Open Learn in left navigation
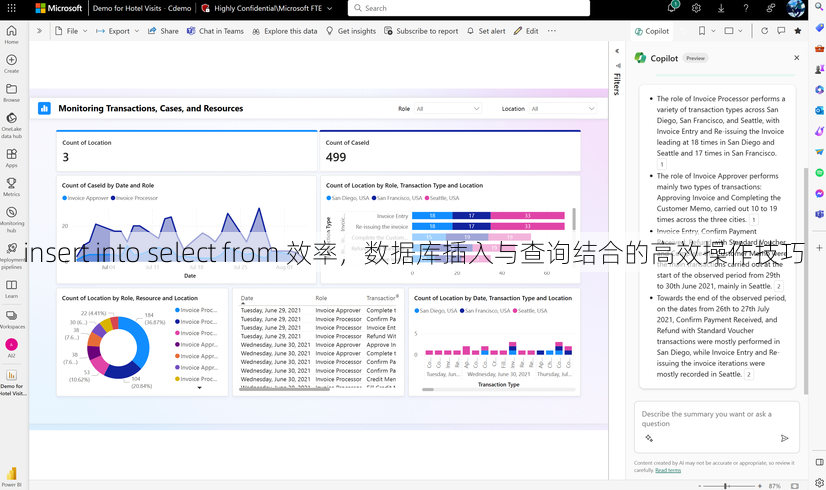The image size is (826, 490). 12,289
